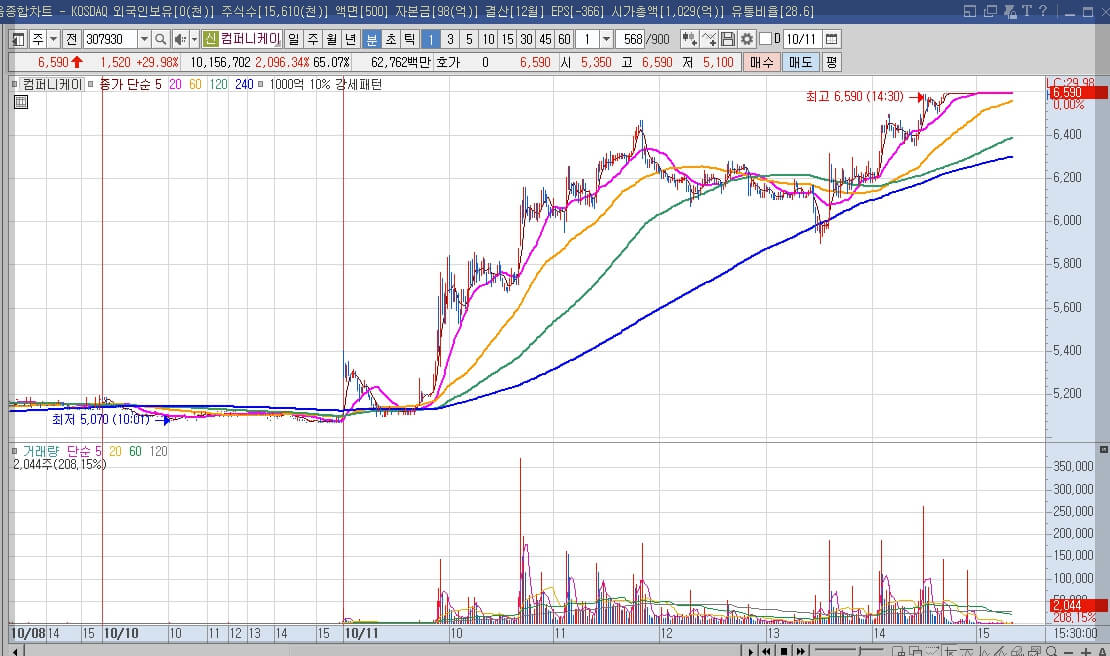Open chart settings gear icon
The height and width of the screenshot is (656, 1110).
point(746,39)
